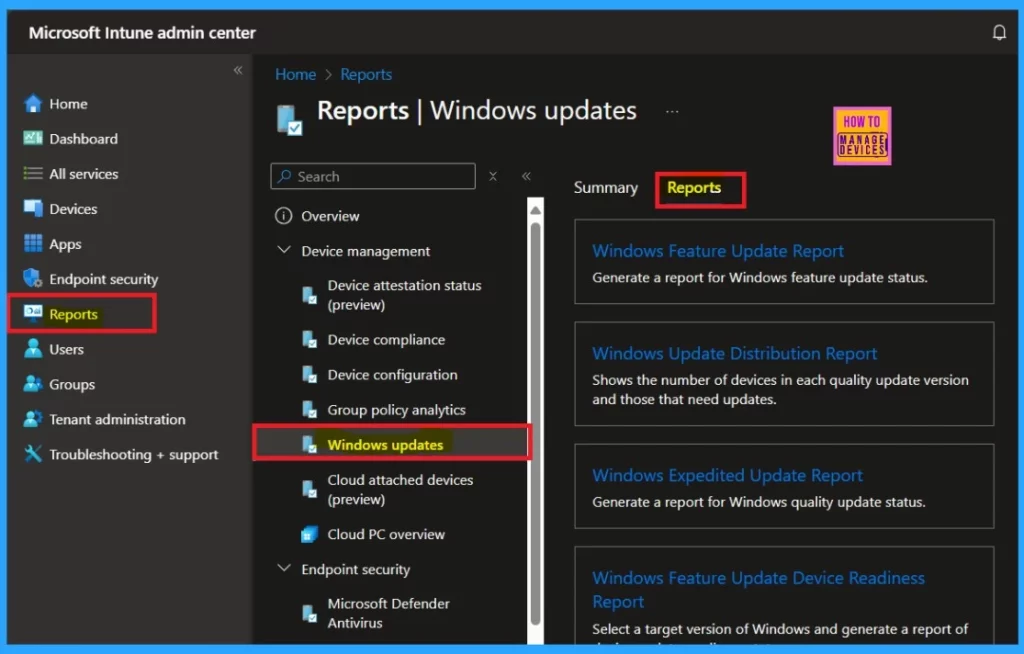Screen dimensions: 1024x654
Task: Click the menu pane scrollbar thumb
Action: 536,425
